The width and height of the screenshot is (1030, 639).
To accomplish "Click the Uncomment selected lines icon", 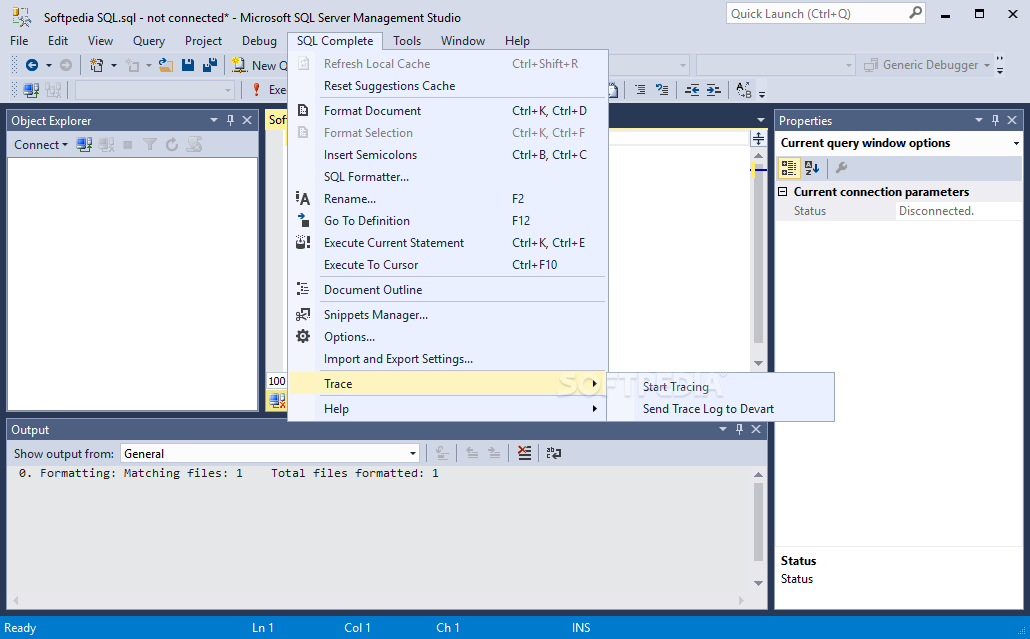I will click(x=662, y=90).
